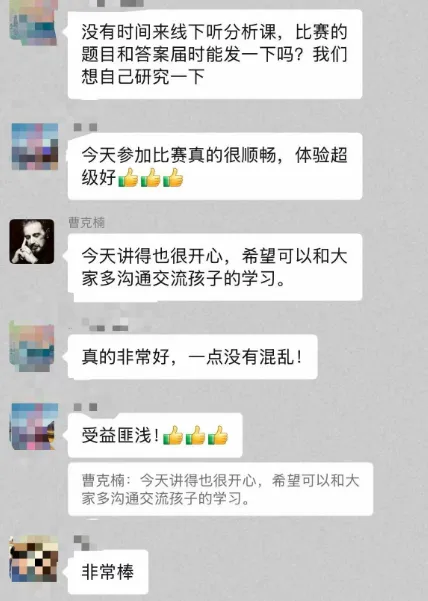Tap the avatar beside the 非常棒 message
428x601 pixels.
[x=34, y=559]
